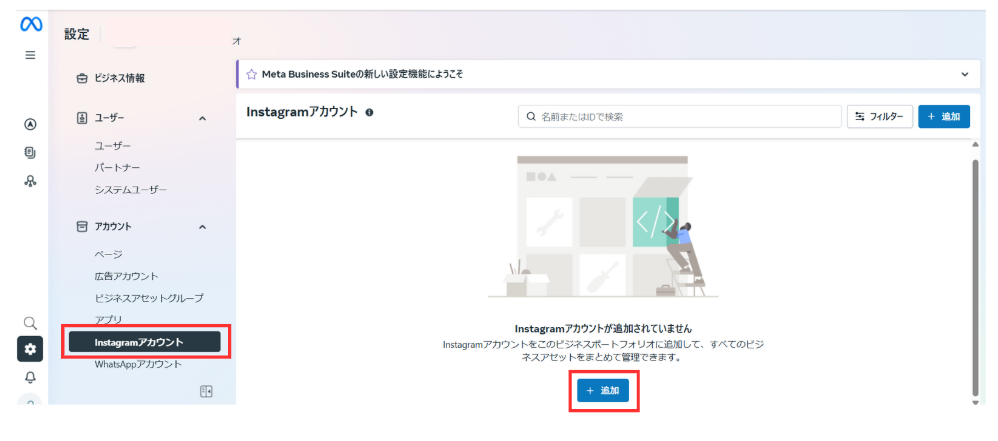Open アプリ settings
Screen dimensions: 998x441
coord(108,319)
